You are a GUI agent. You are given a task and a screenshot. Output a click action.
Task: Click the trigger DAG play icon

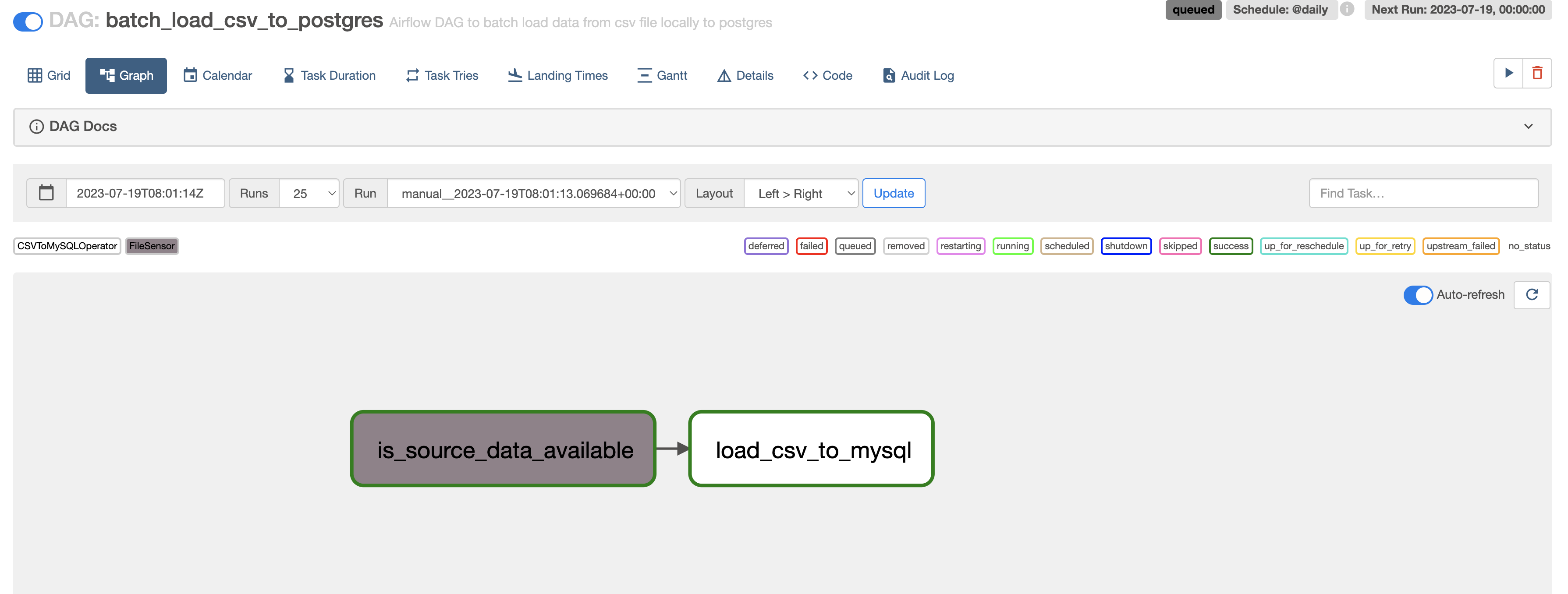(1508, 74)
